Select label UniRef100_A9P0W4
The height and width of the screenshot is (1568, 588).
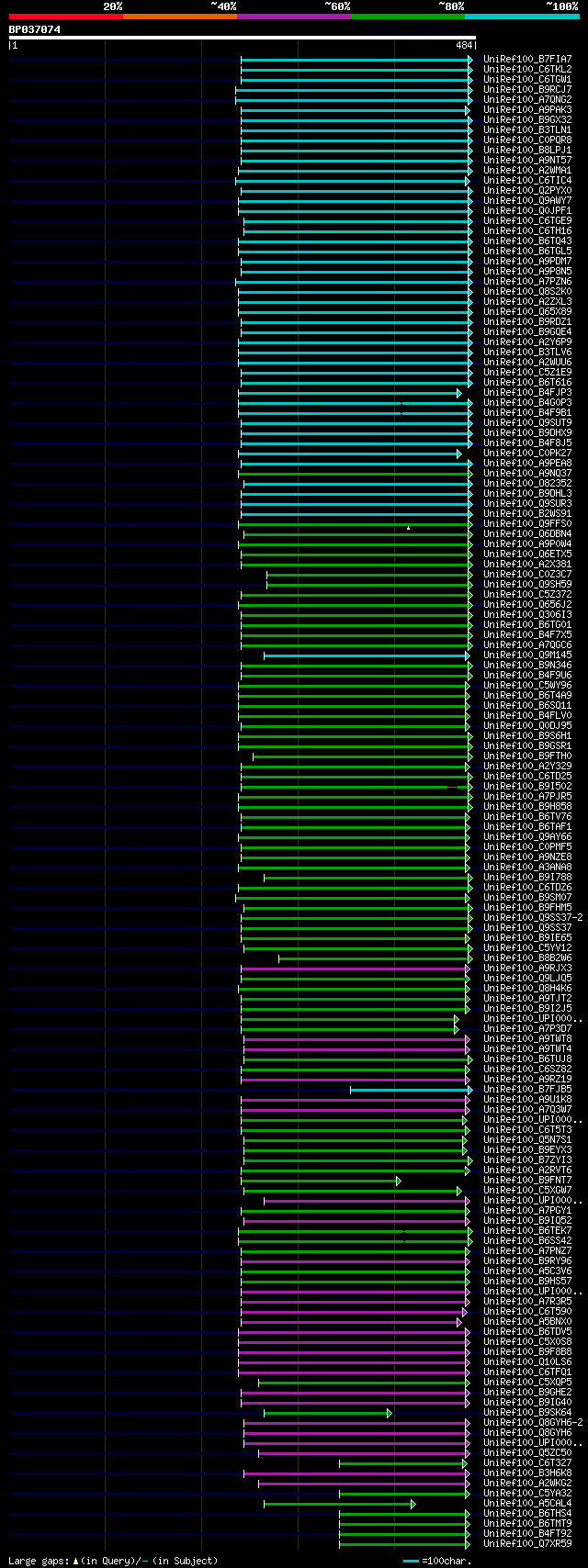tap(527, 544)
